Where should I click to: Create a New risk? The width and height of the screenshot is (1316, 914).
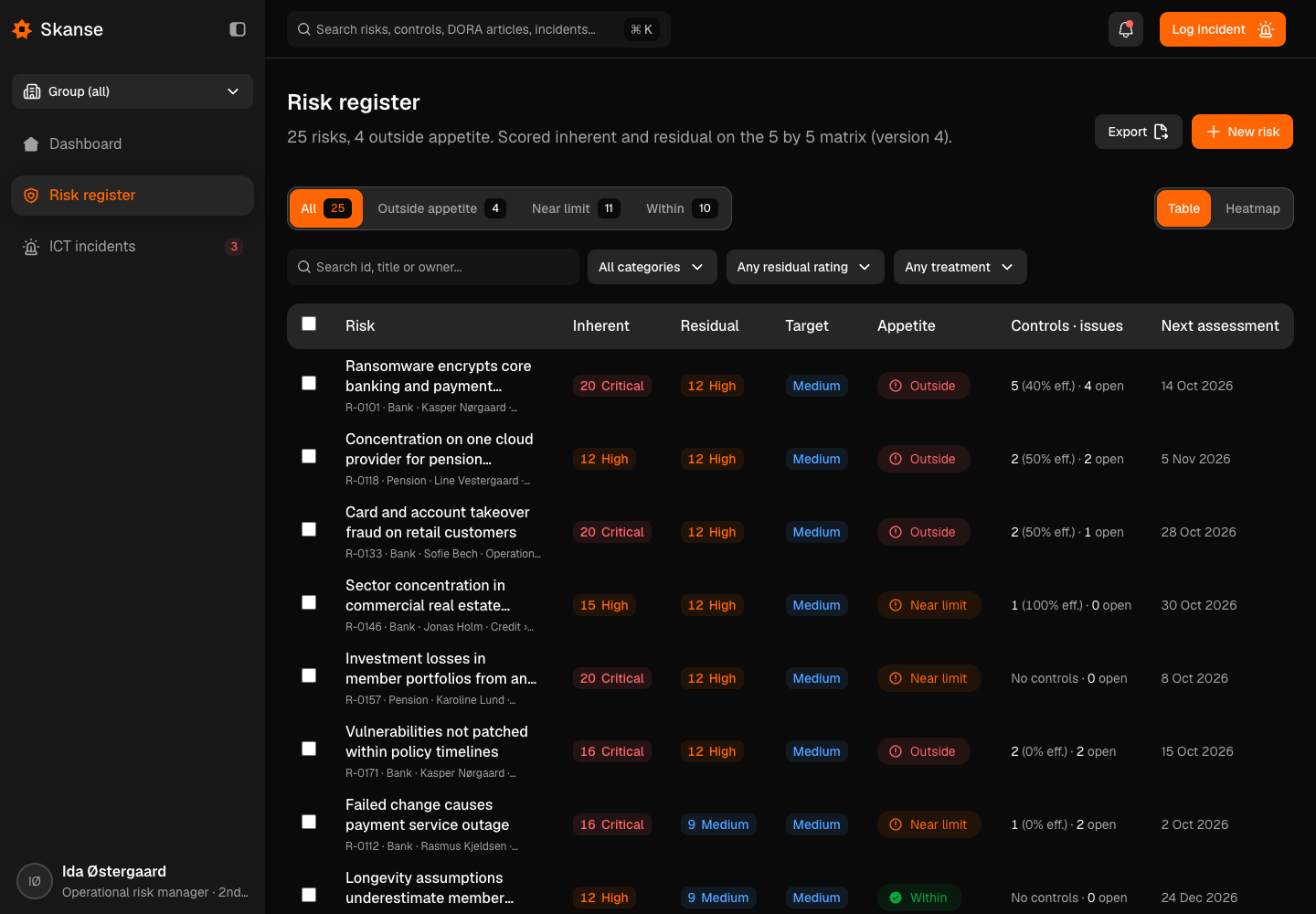pos(1242,132)
